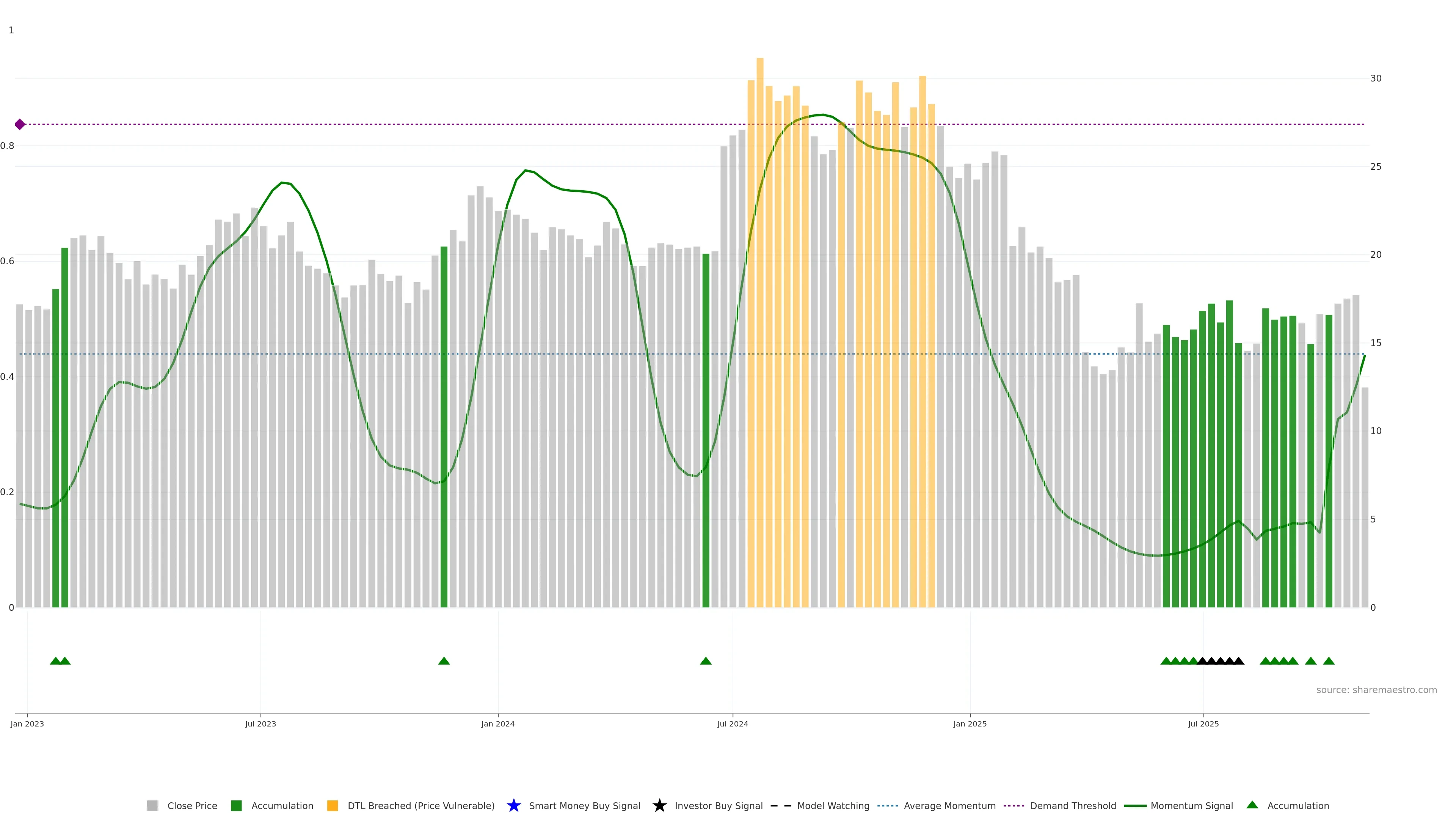Click the green Accumulation square legend swatch
This screenshot has height=819, width=1456.
[236, 806]
